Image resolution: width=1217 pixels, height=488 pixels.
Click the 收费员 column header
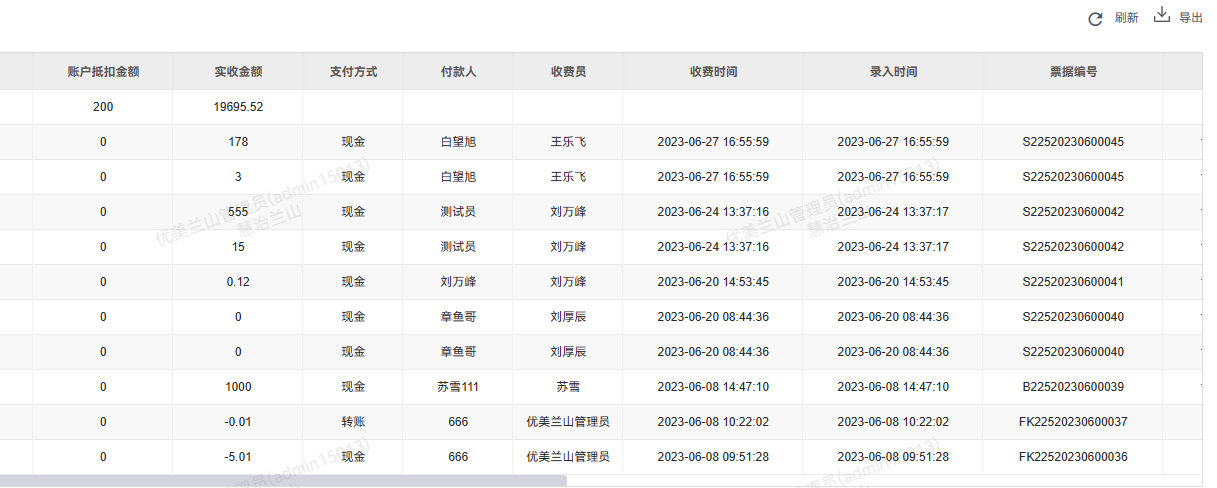pos(568,72)
